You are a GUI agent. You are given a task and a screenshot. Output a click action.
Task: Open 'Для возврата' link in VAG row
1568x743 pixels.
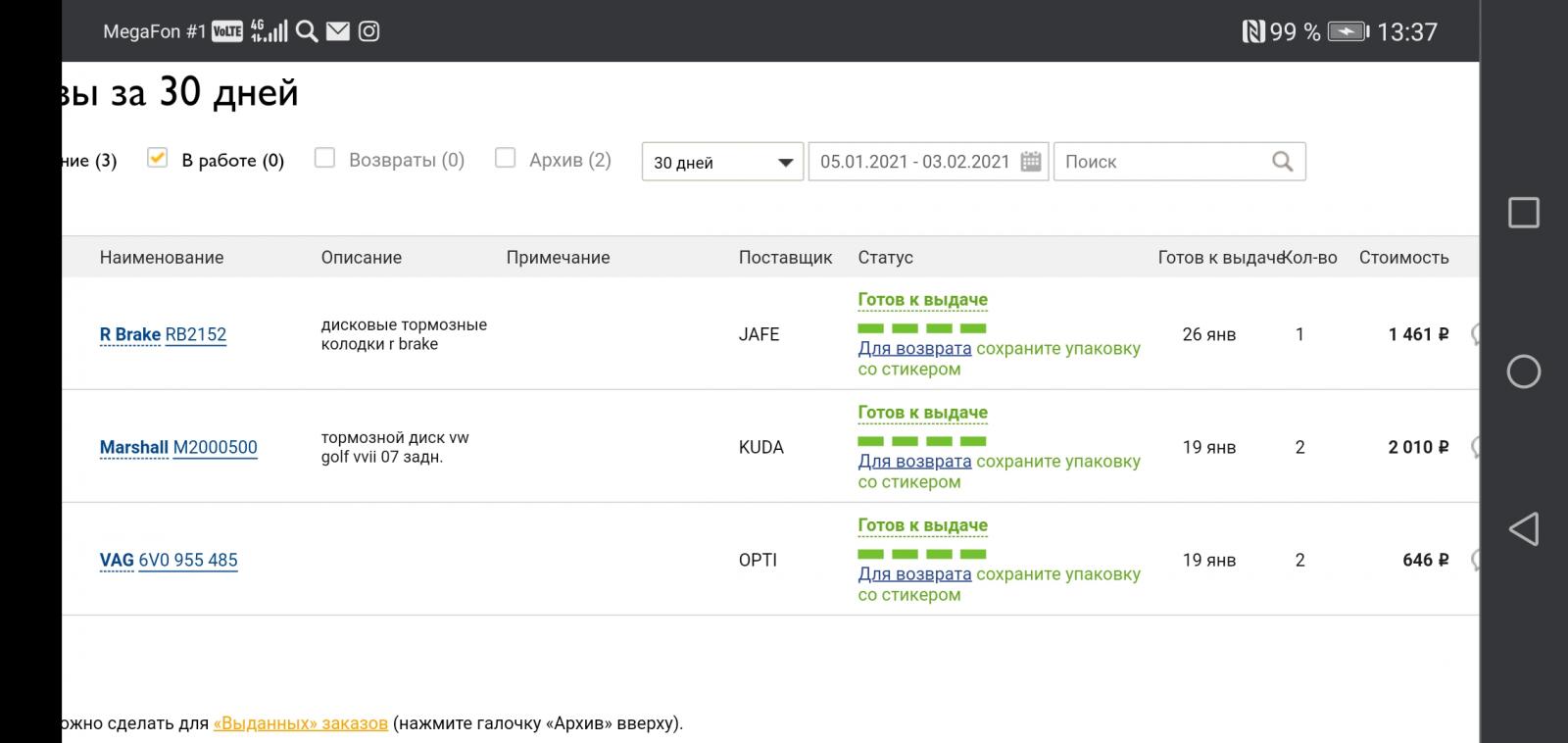pos(914,574)
